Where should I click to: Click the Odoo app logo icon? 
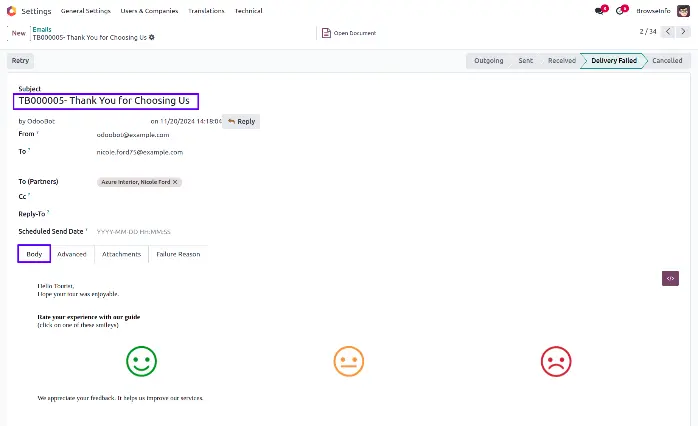[x=11, y=10]
